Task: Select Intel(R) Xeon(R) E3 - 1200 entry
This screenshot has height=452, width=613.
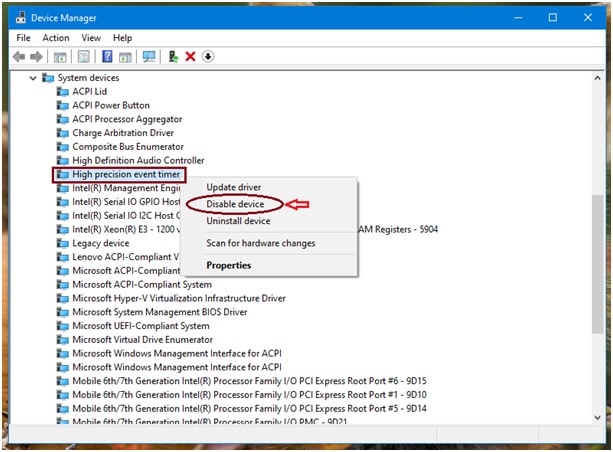Action: [126, 229]
